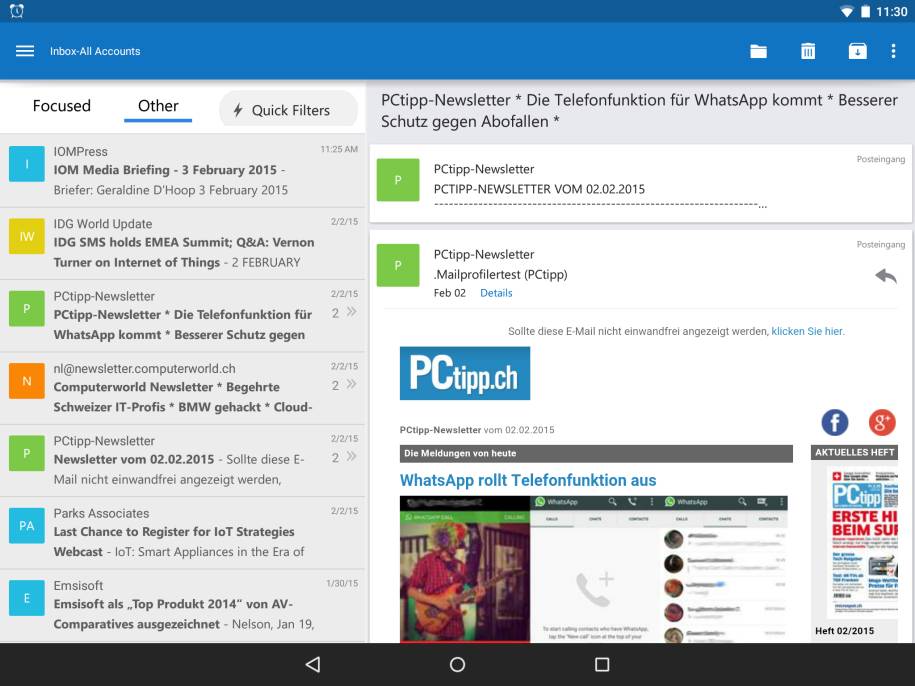Follow the 'klicken Sie hier' link
Image resolution: width=915 pixels, height=686 pixels.
click(x=808, y=331)
